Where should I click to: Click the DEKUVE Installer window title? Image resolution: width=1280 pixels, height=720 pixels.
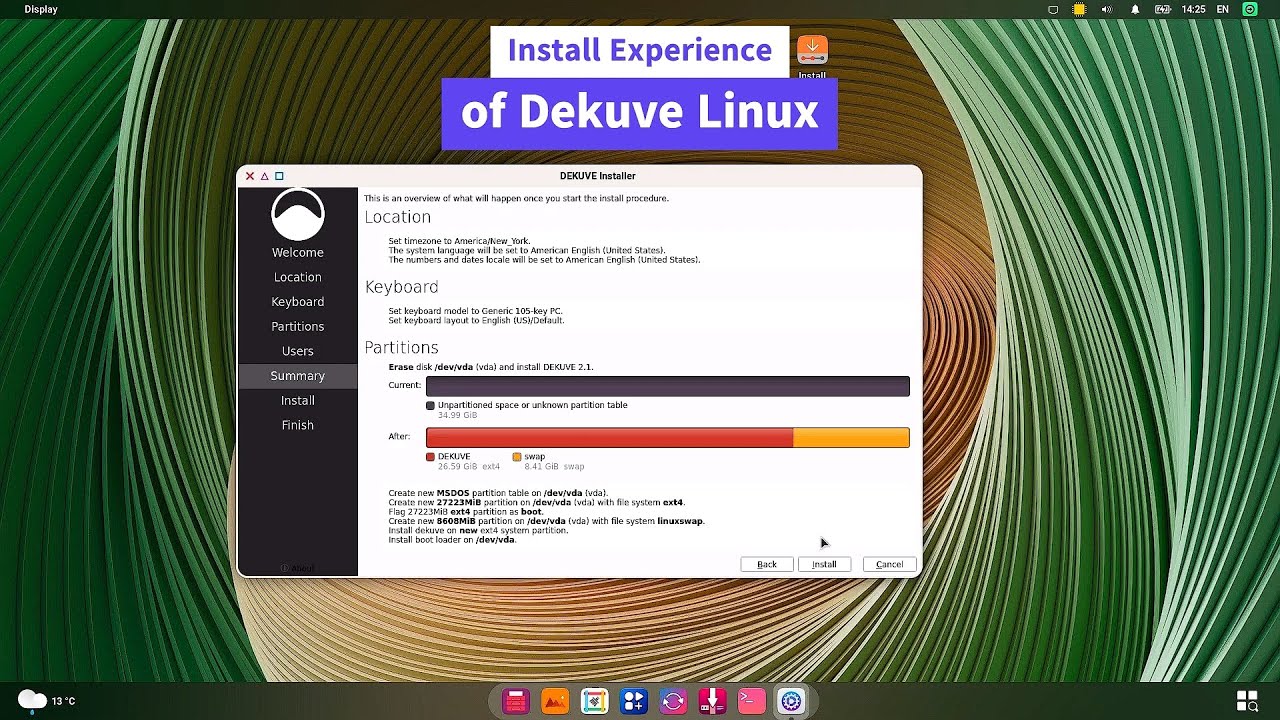pos(598,176)
